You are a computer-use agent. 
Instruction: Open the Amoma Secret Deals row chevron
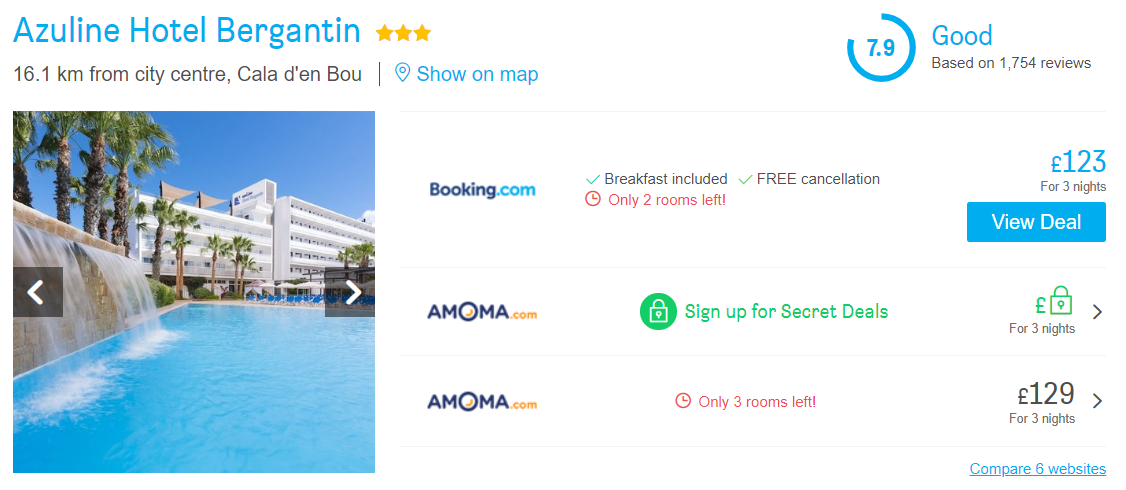pos(1097,311)
